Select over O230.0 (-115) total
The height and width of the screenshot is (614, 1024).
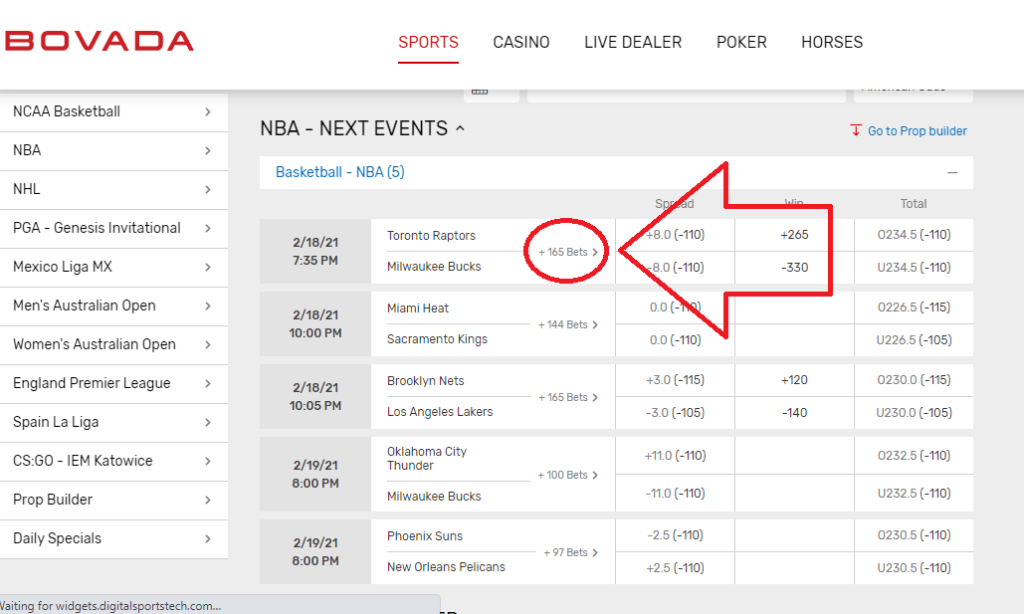[x=914, y=380]
